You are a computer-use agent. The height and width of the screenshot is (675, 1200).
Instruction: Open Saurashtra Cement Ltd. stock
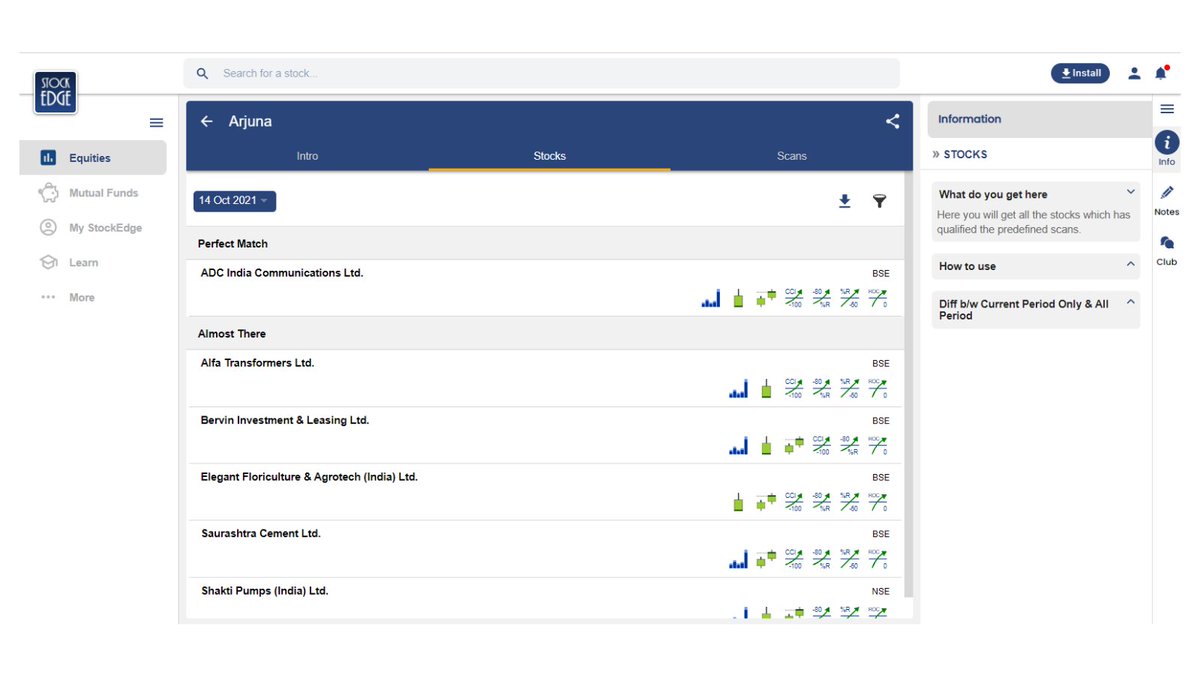(x=261, y=534)
